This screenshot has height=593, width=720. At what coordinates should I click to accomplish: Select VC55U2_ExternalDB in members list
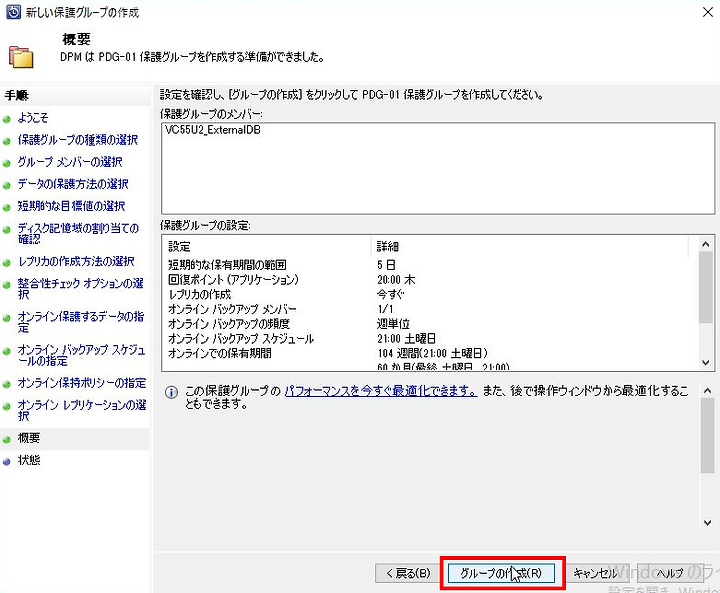tap(213, 130)
